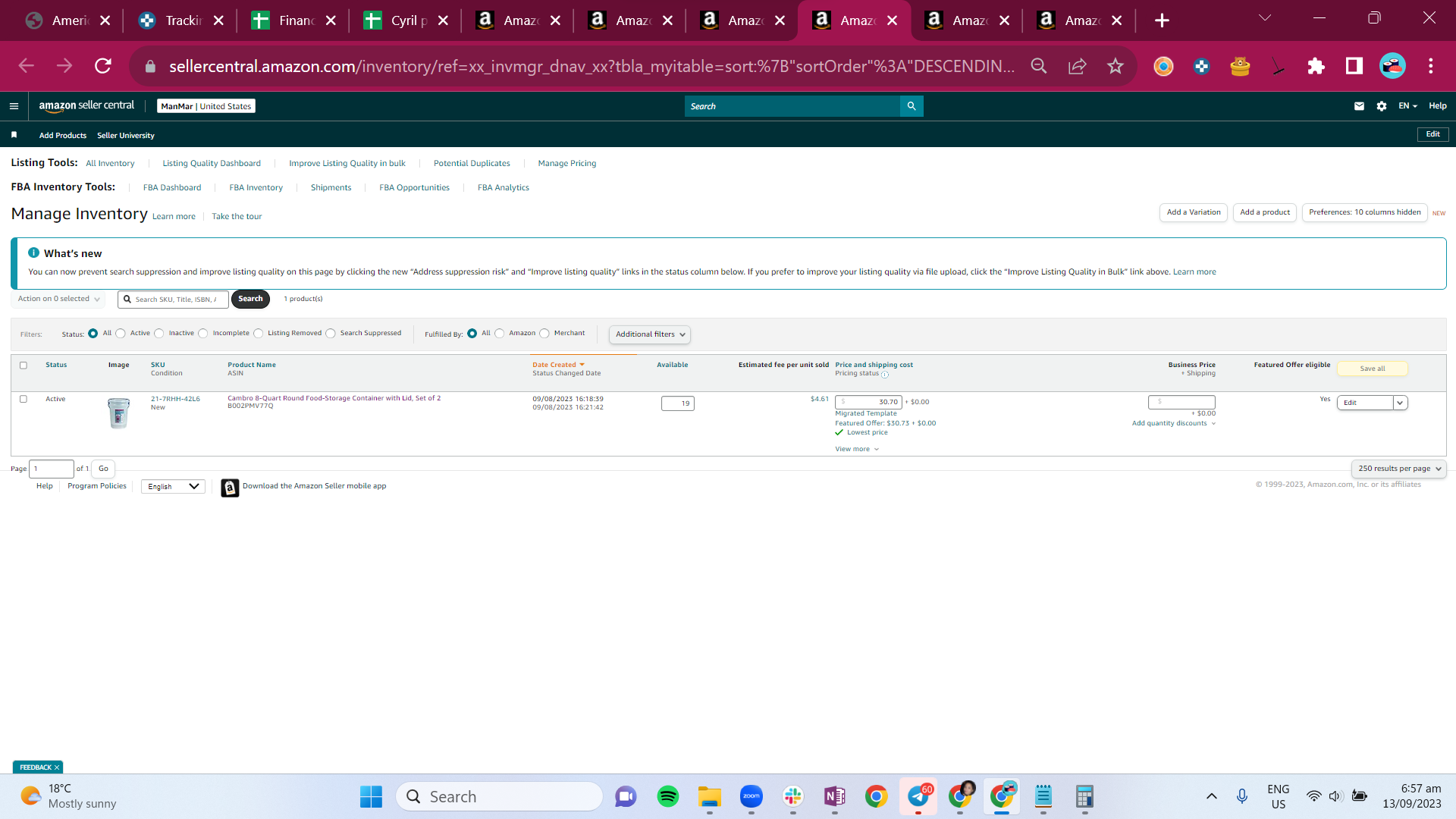The image size is (1456, 819).
Task: Click the Pricing status info icon
Action: click(x=885, y=374)
